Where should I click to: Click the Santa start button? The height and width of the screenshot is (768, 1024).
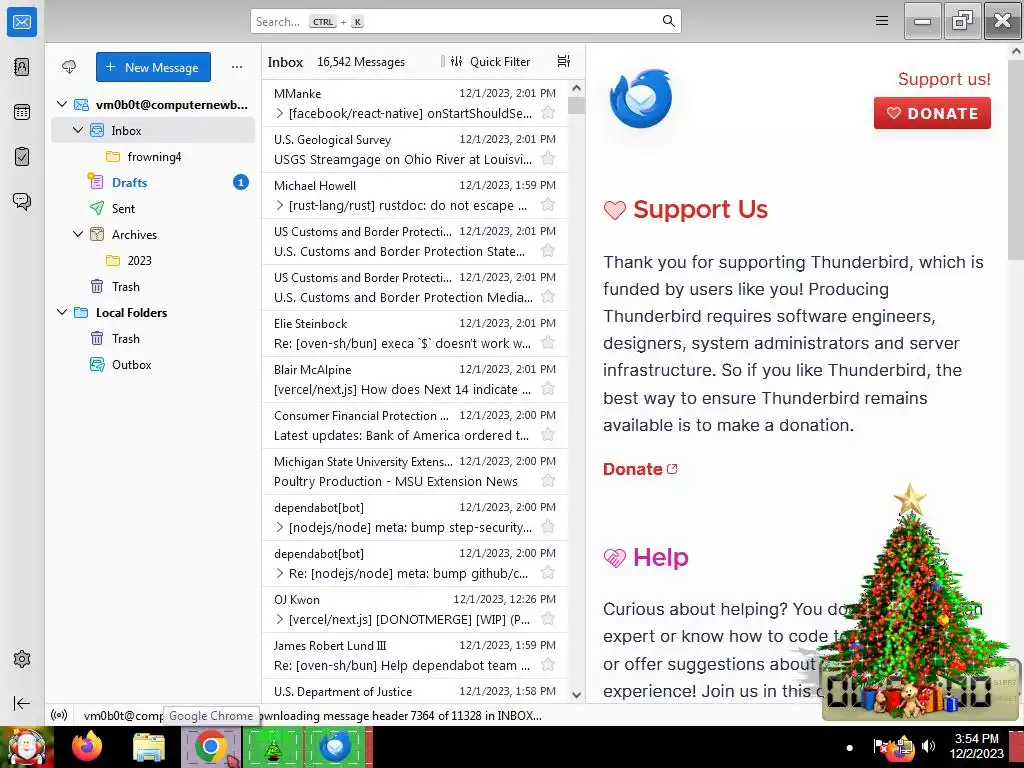click(x=26, y=747)
